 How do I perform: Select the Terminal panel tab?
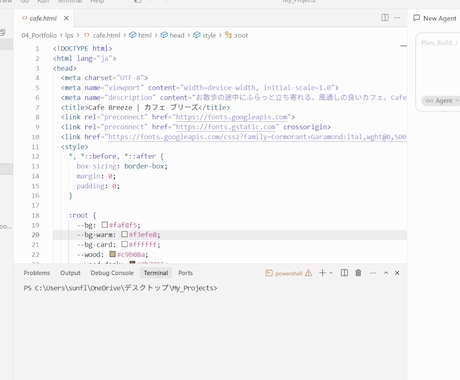click(156, 273)
